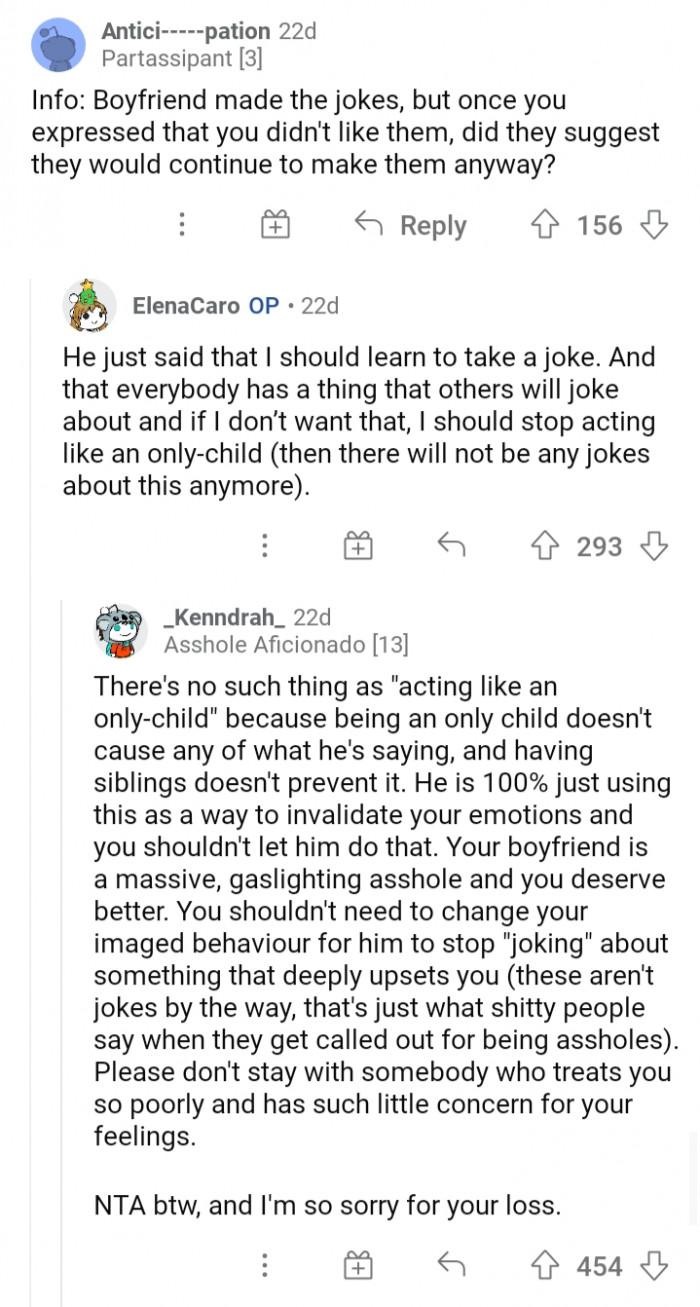700x1307 pixels.
Task: Open overflow menu on _Kenndrah_'s comment
Action: (x=264, y=1265)
